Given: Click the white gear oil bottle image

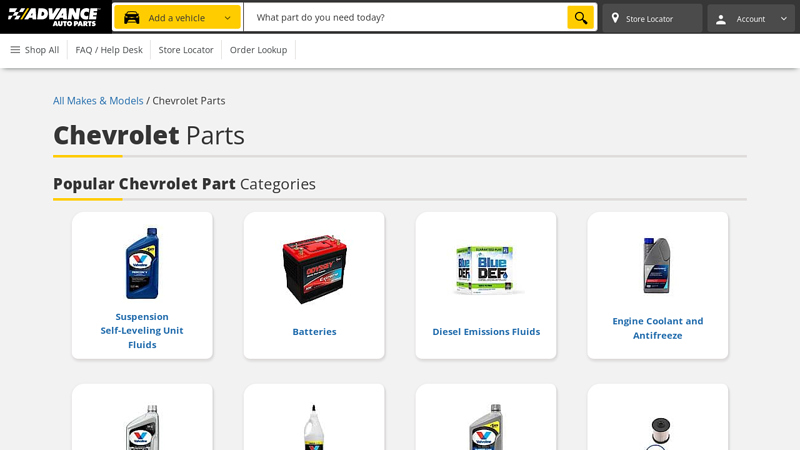Looking at the screenshot, I should tap(314, 428).
